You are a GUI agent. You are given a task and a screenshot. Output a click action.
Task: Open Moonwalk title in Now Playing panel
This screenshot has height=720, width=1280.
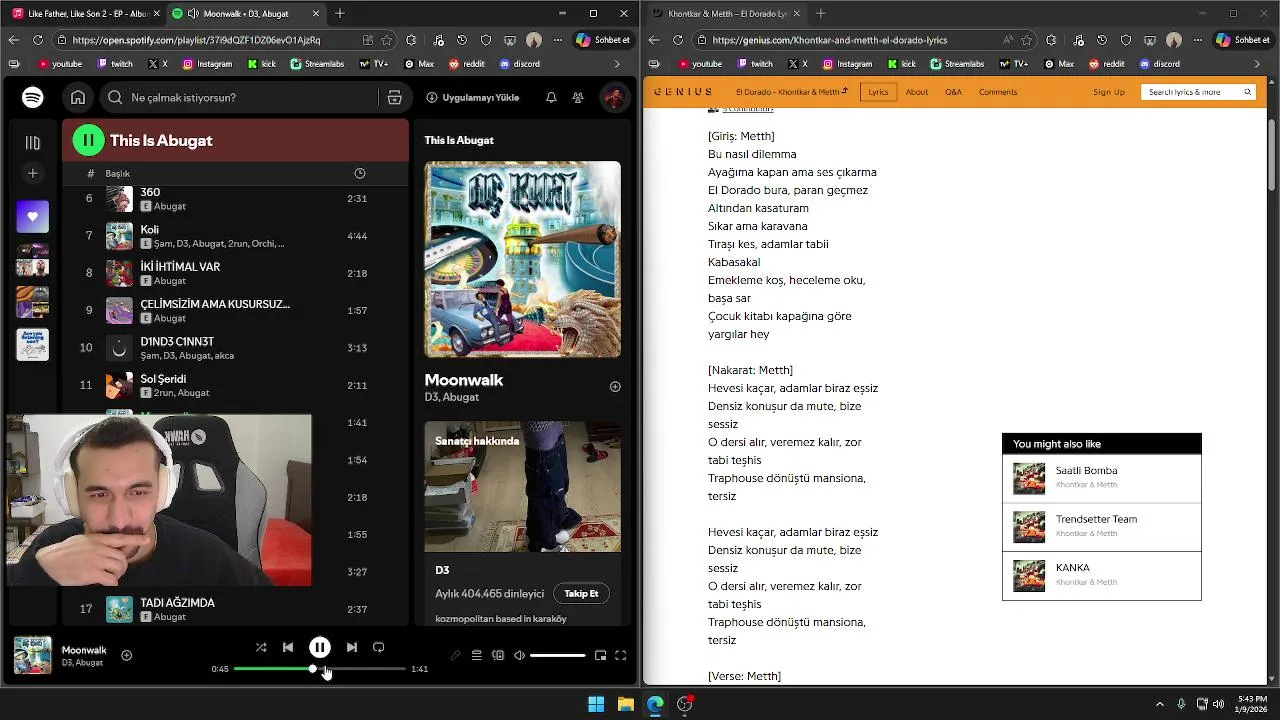(x=463, y=380)
